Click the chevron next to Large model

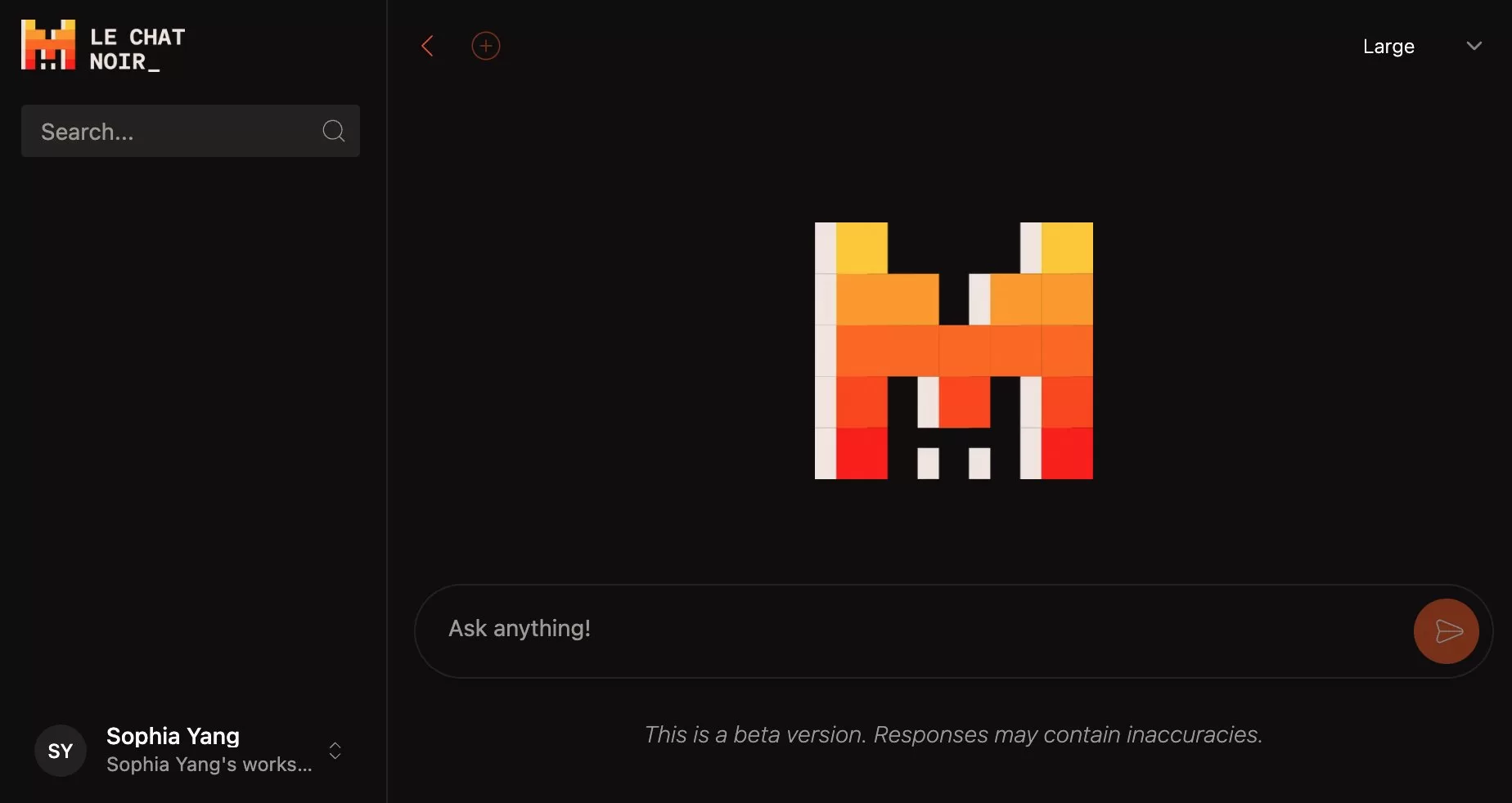(x=1474, y=46)
